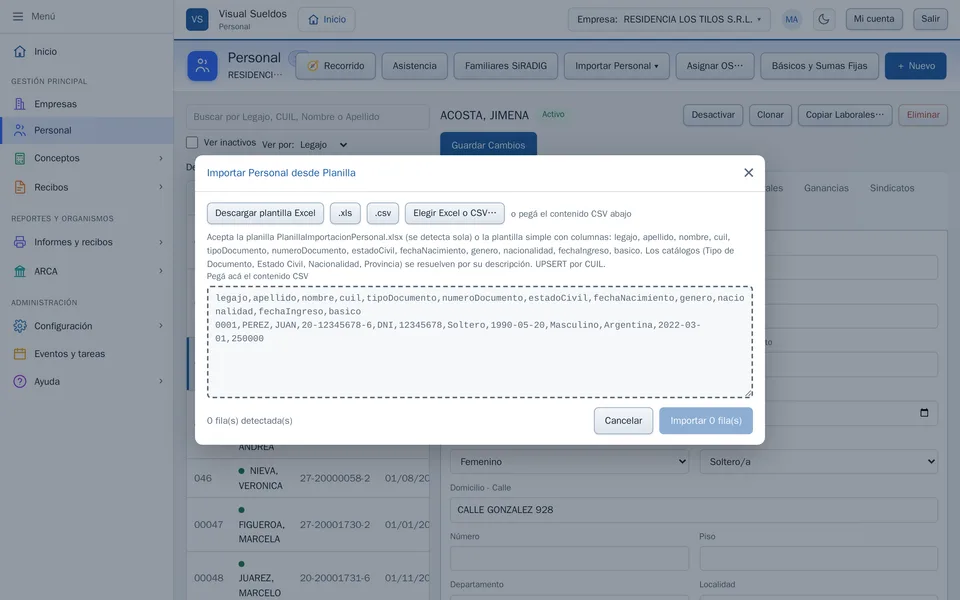Click the Domicilio Calle input field

coord(694,510)
